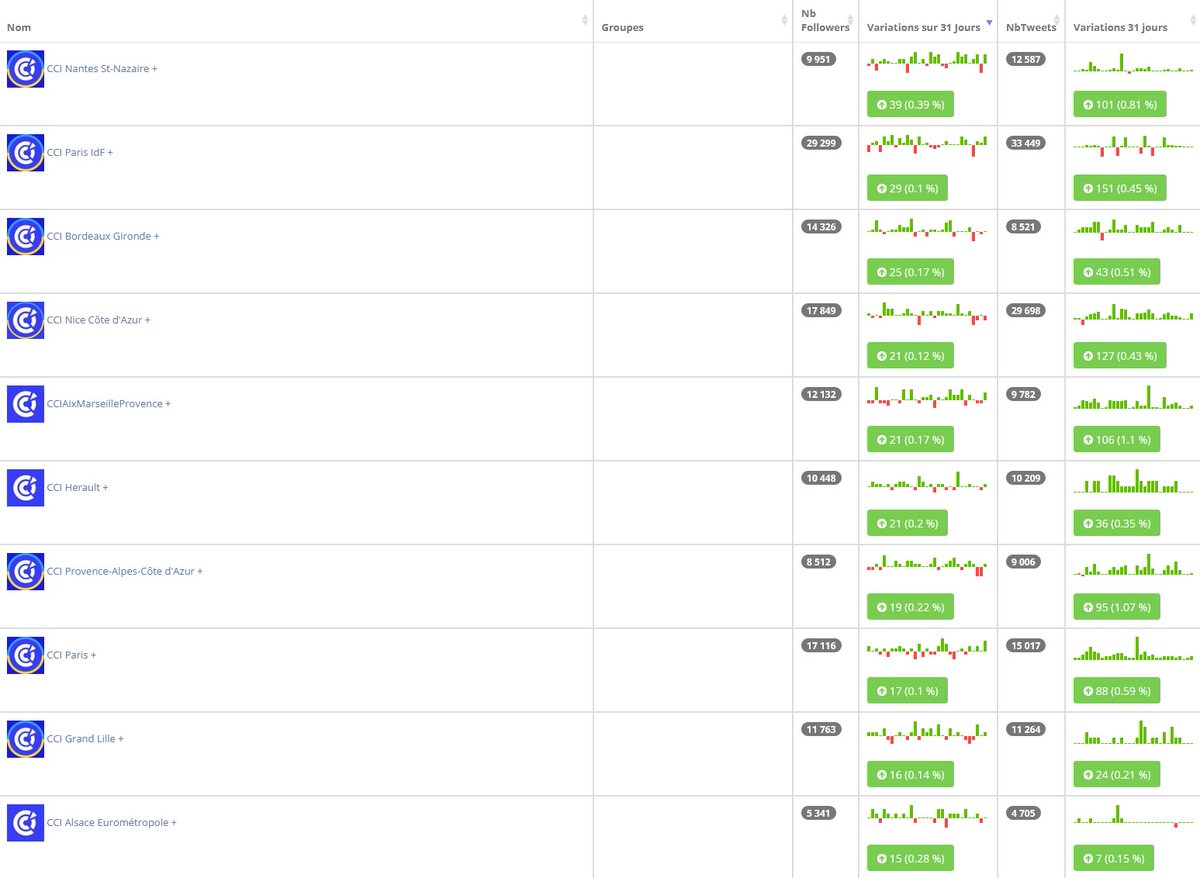The image size is (1200, 878).
Task: Click the 19 (0.22 %) followers variation badge
Action: (910, 607)
